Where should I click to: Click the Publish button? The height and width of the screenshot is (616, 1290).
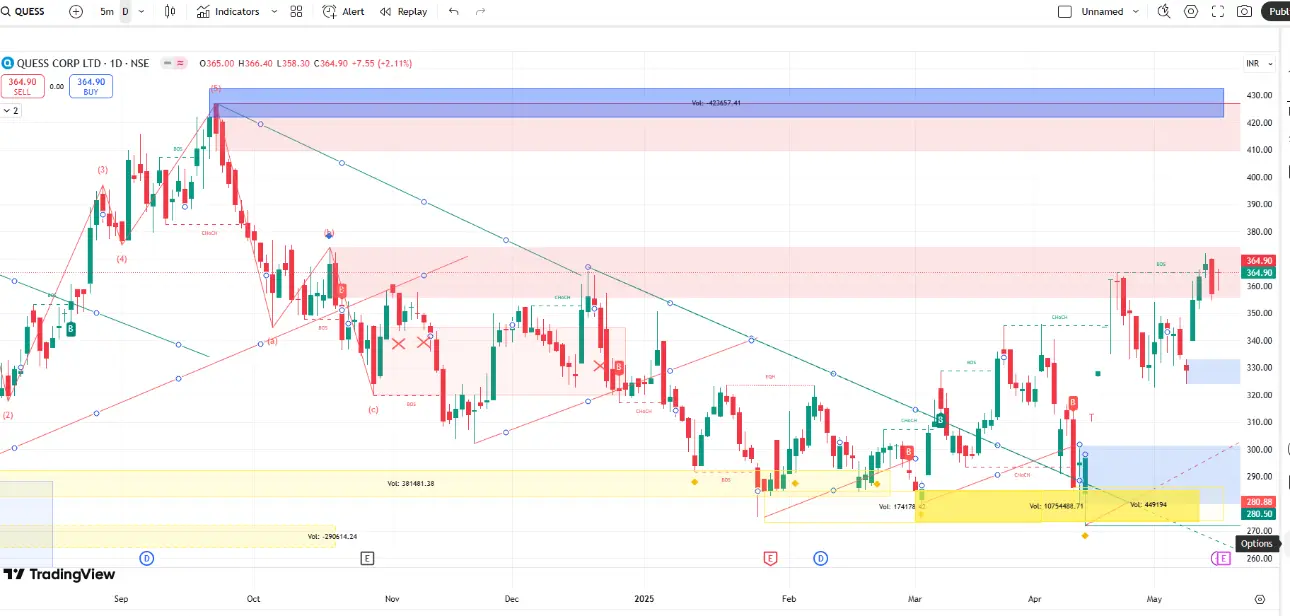(1276, 12)
